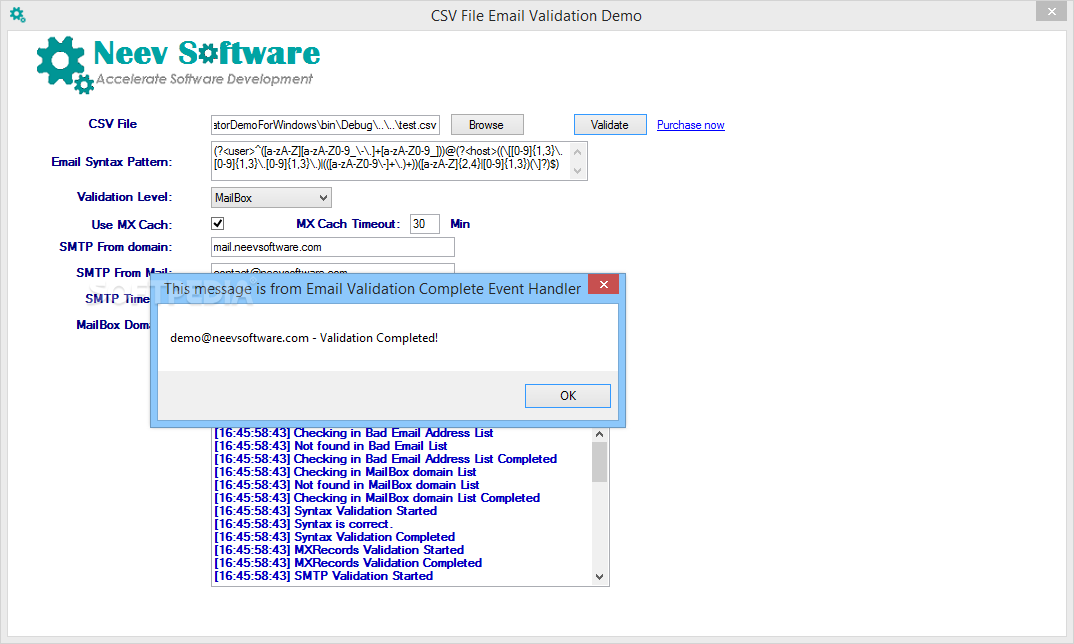This screenshot has width=1074, height=644.
Task: Click the pattern box scroll up arrow
Action: (577, 151)
